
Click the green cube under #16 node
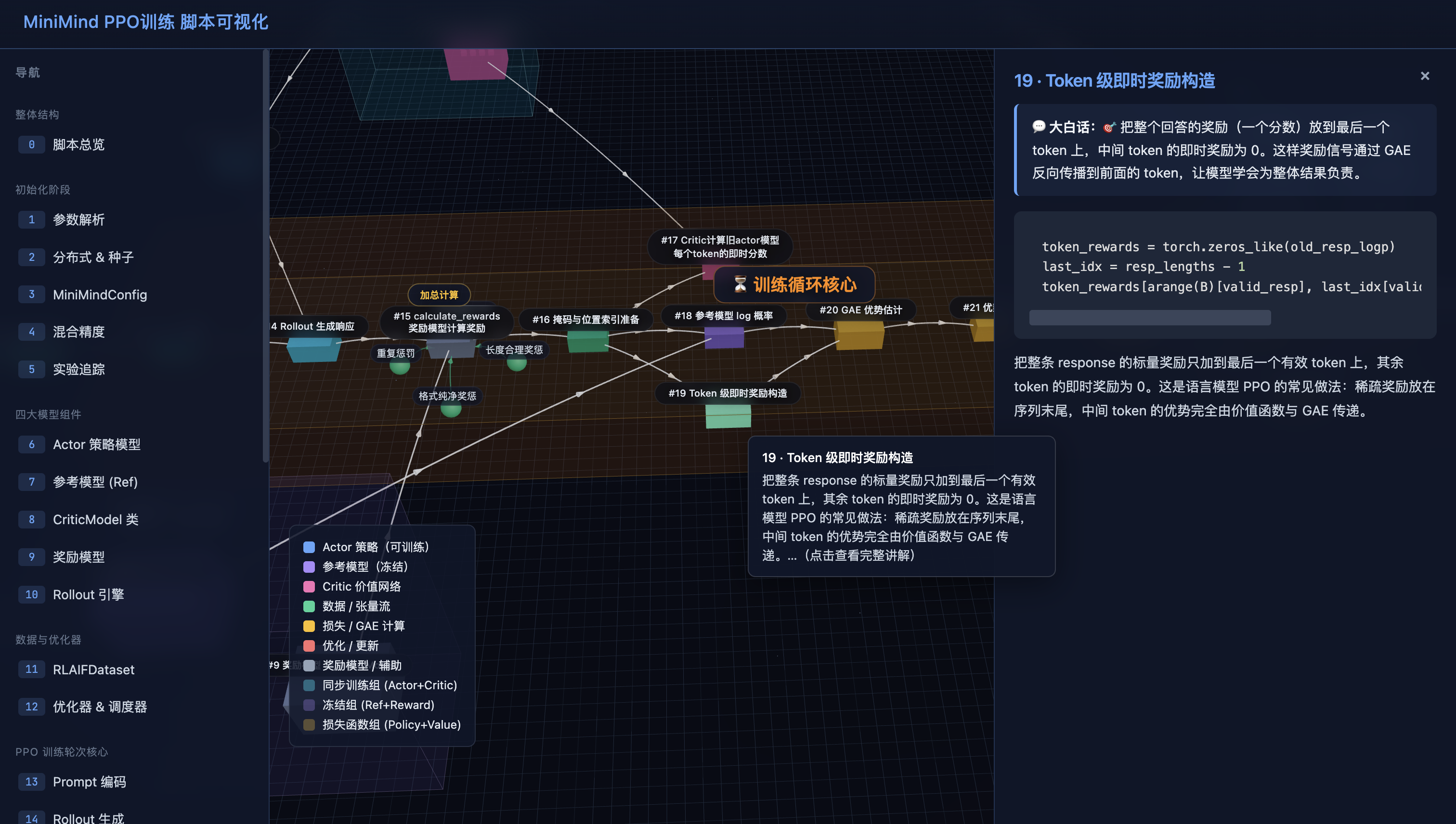coord(587,341)
